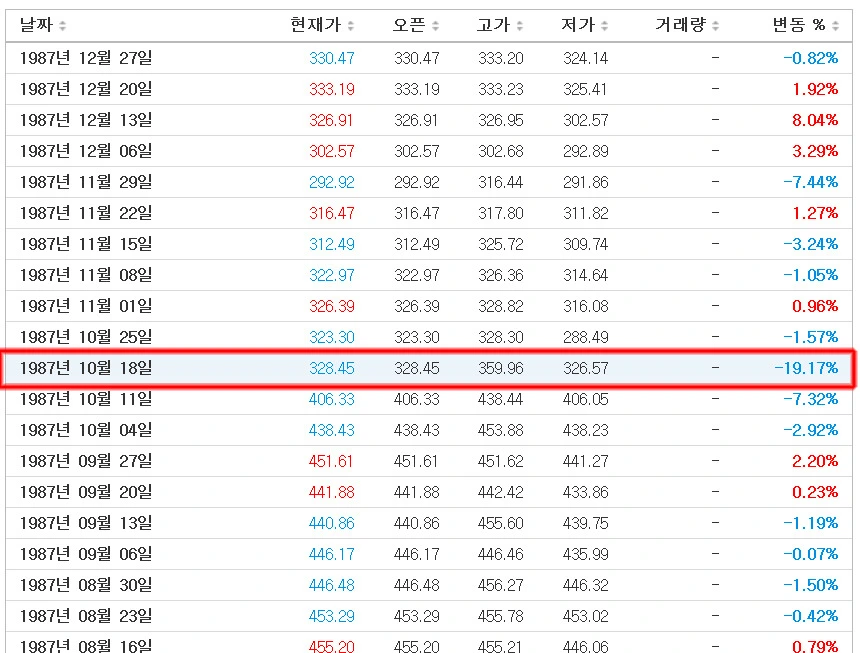The height and width of the screenshot is (653, 860).
Task: Click the low value 453.02
Action: click(585, 616)
